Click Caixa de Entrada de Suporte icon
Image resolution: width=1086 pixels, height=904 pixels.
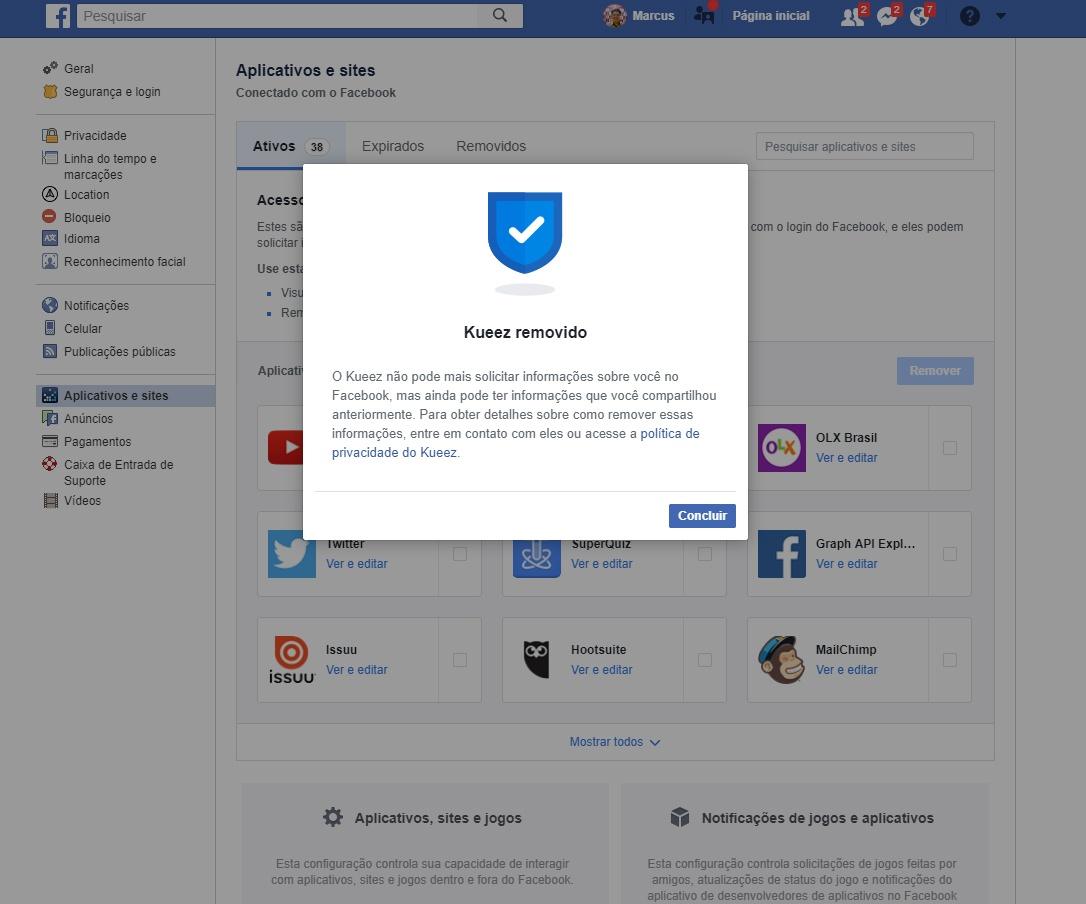point(50,464)
